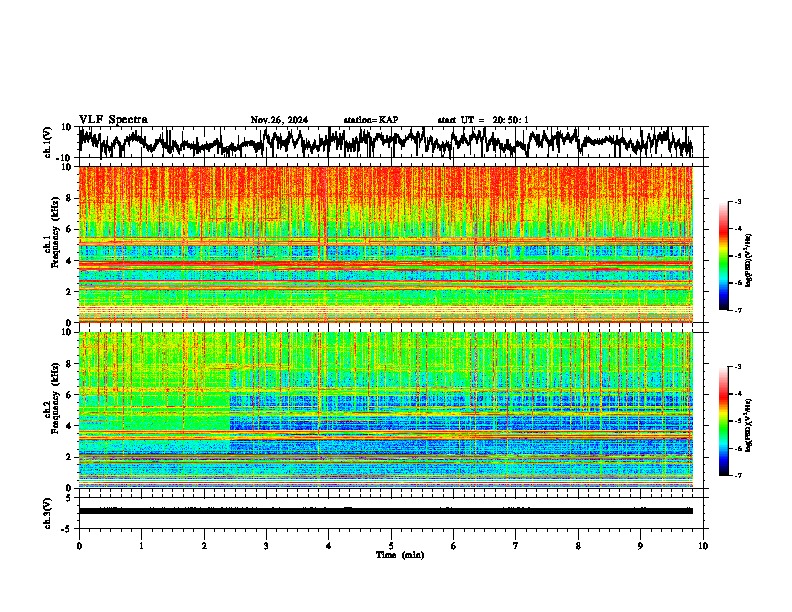Select the "ch.3(V)" axis label
The height and width of the screenshot is (612, 792).
48,513
